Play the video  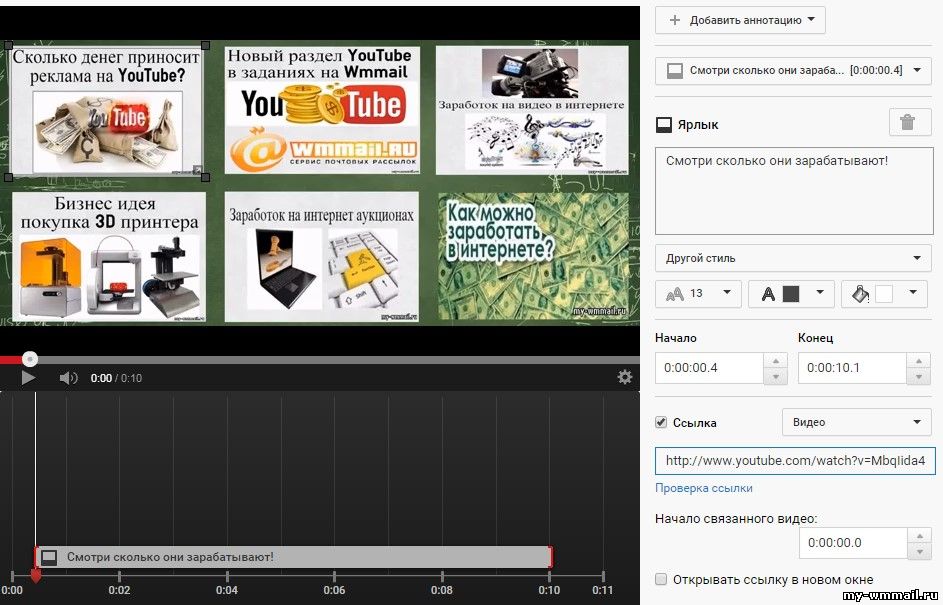coord(28,378)
